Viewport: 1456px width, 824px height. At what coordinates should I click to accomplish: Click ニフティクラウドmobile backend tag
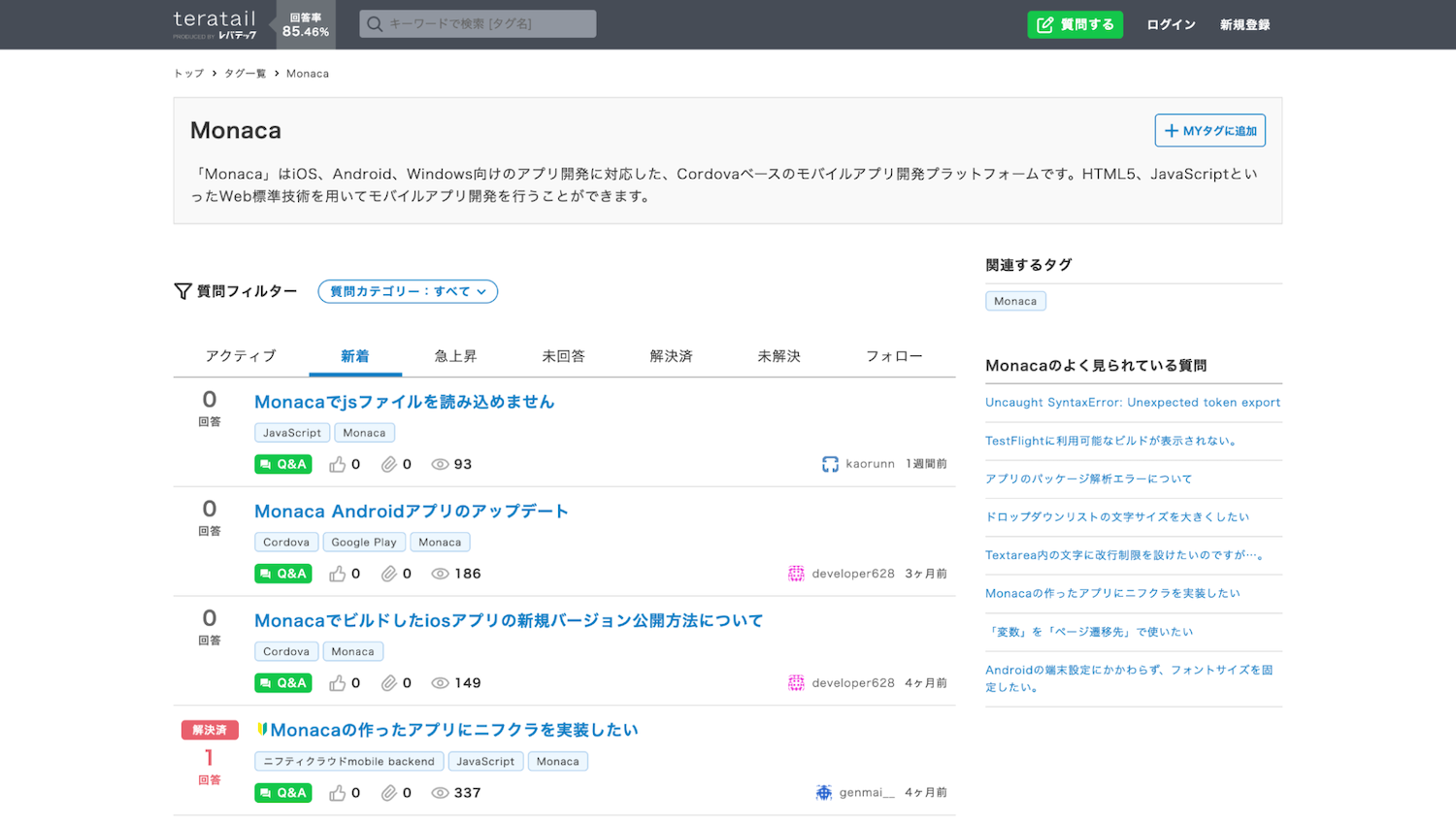[x=349, y=762]
